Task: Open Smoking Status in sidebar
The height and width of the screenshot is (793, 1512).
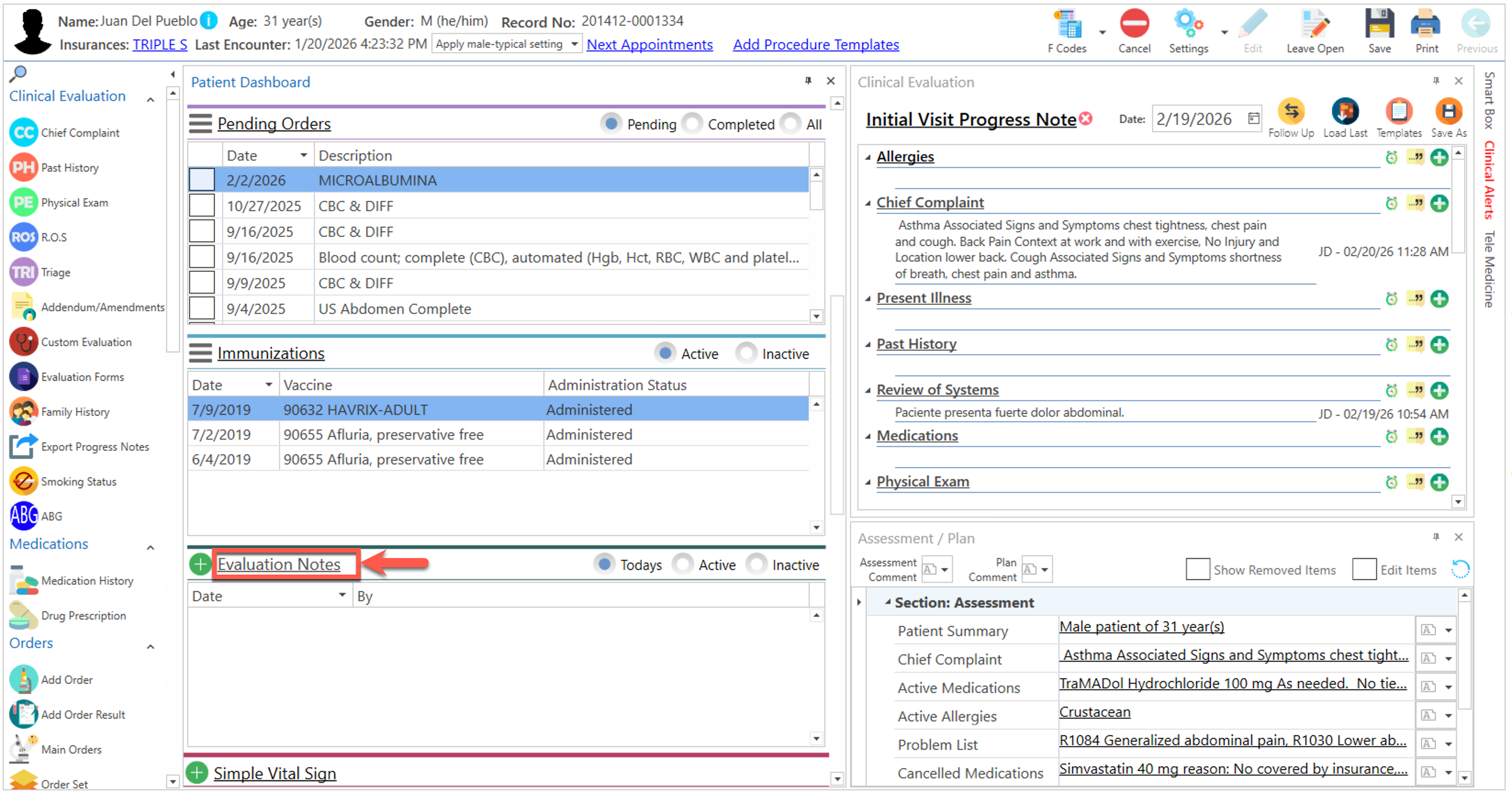Action: click(x=78, y=481)
